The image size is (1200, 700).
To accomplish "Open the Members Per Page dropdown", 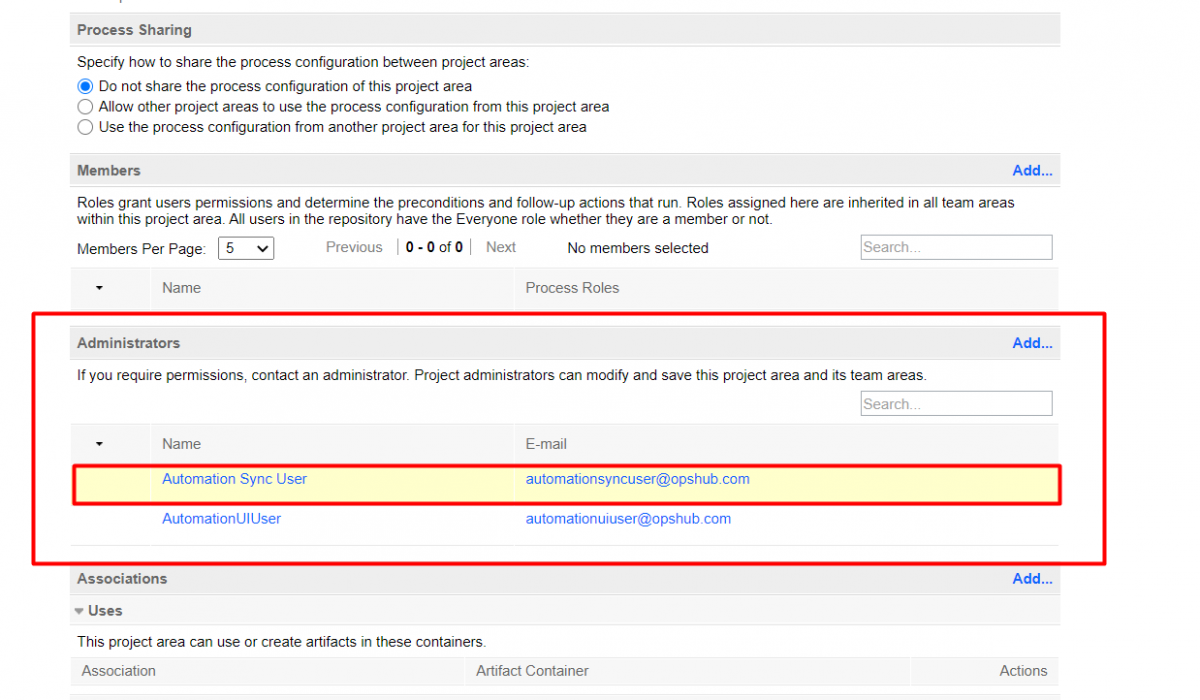I will coord(246,248).
